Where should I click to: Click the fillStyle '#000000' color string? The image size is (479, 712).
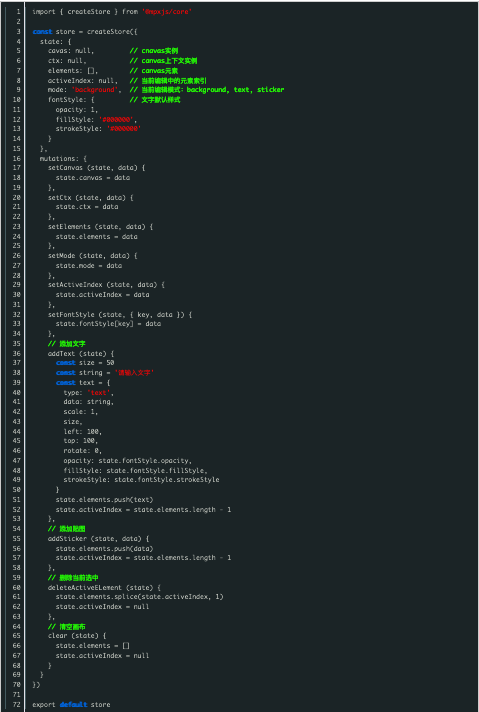coord(116,119)
